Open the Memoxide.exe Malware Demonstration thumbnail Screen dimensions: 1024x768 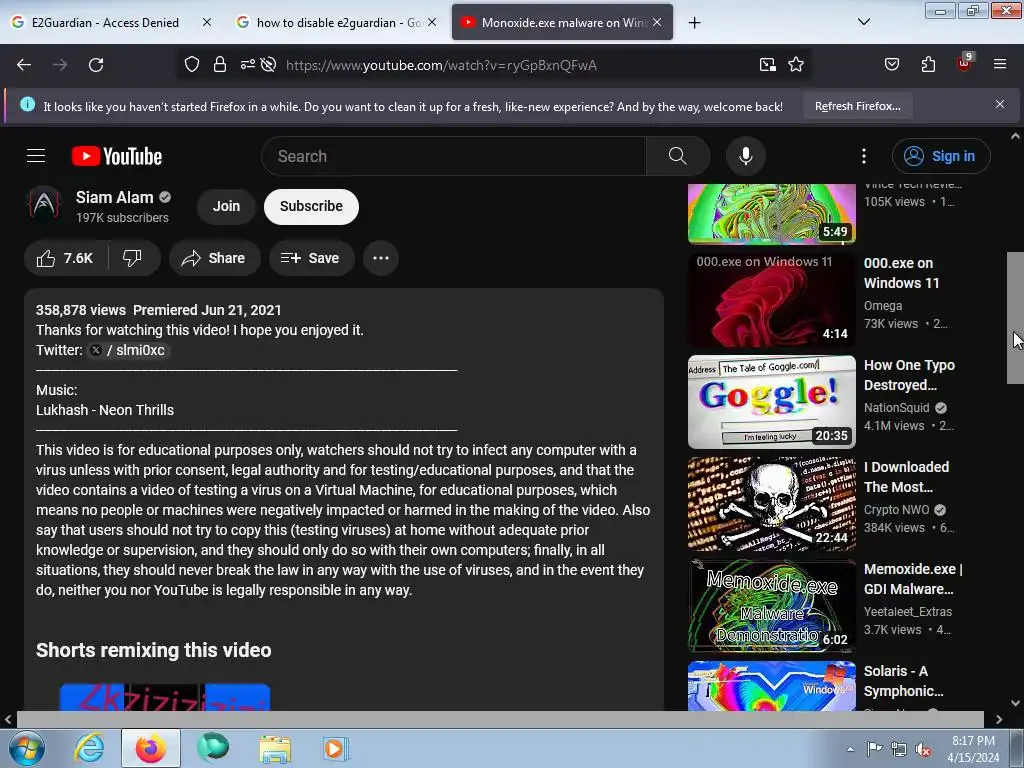tap(771, 606)
